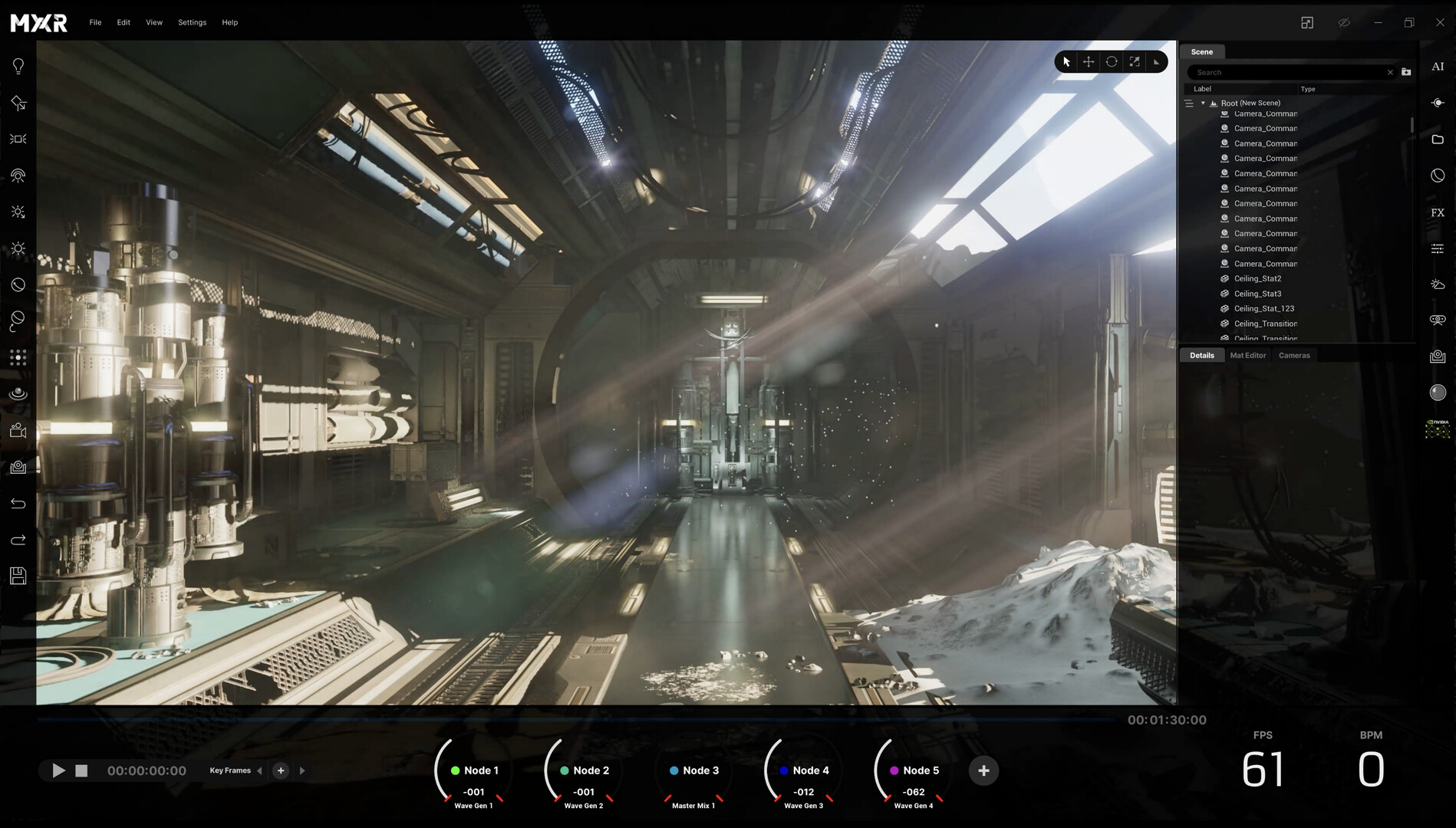Click the save icon in the left toolbar
The height and width of the screenshot is (828, 1456).
[x=18, y=576]
